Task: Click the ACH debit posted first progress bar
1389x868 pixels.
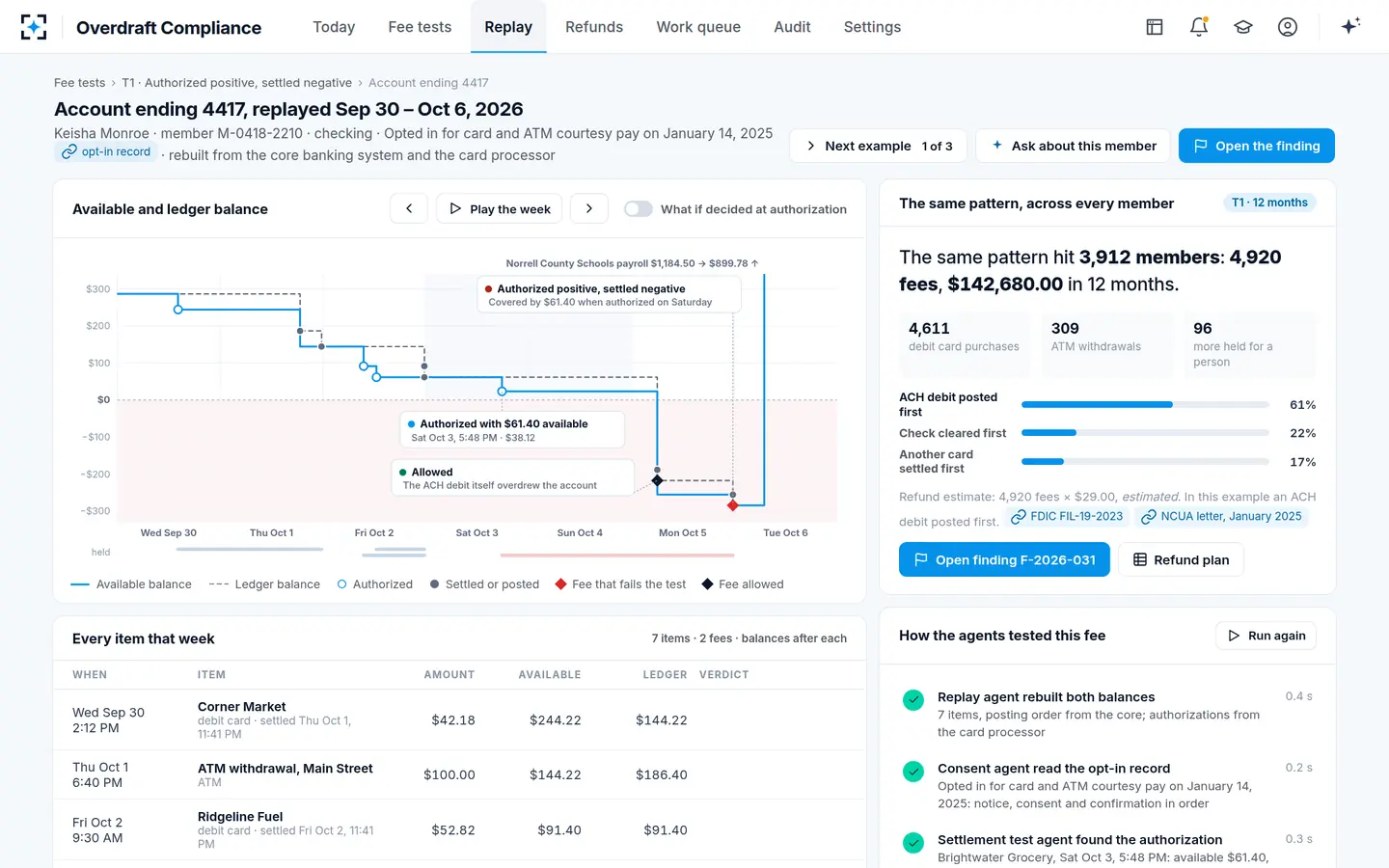Action: click(1145, 405)
